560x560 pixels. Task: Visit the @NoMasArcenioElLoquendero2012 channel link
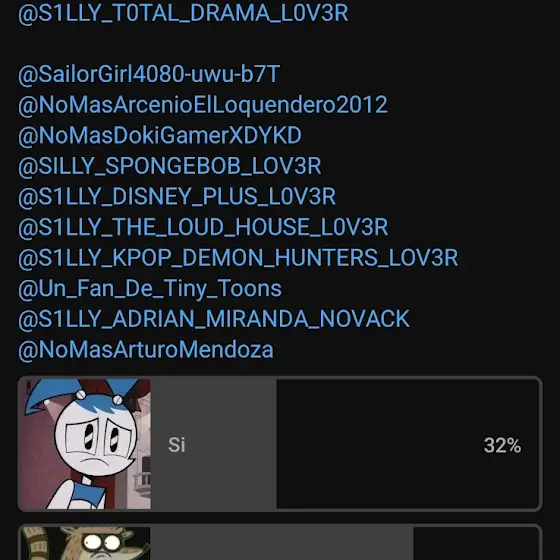point(203,105)
